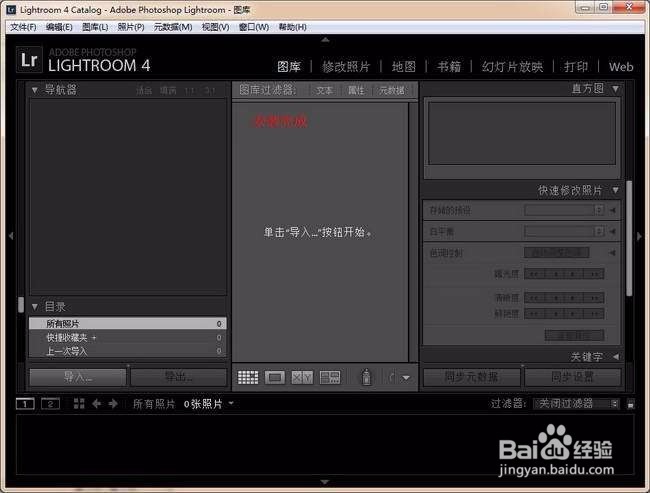Open the toolbar content dropdown arrow
The width and height of the screenshot is (650, 493).
tap(406, 378)
